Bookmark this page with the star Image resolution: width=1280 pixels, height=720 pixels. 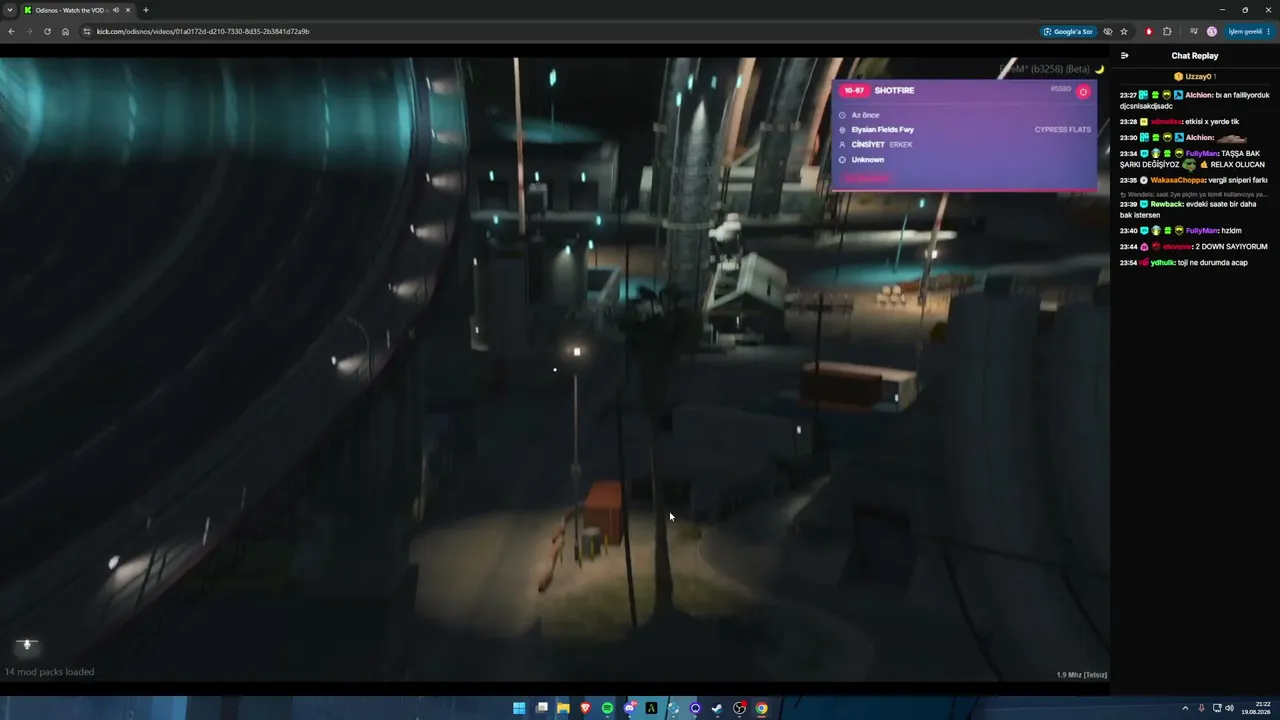1124,31
